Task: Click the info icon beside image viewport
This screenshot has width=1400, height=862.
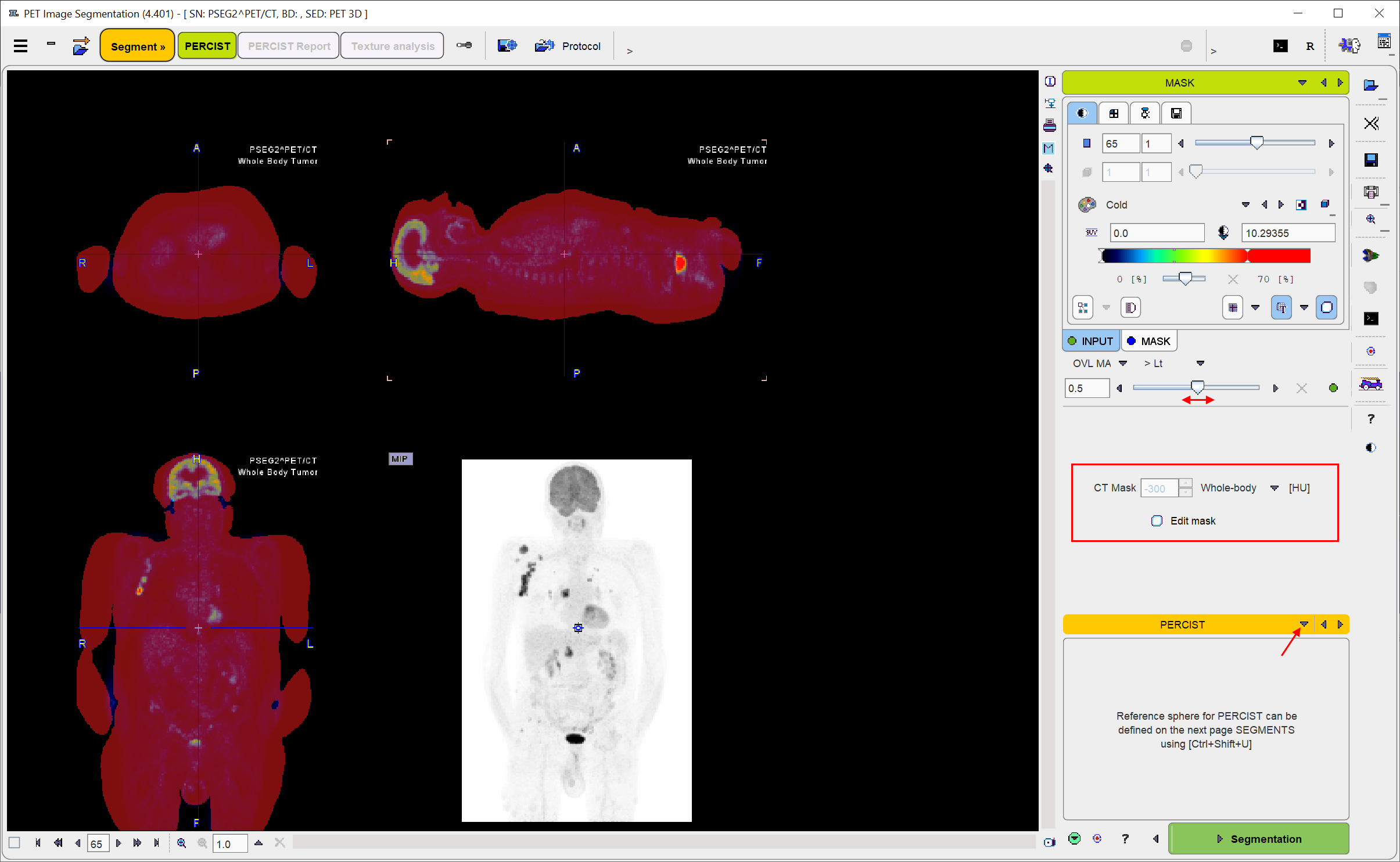Action: tap(1050, 81)
